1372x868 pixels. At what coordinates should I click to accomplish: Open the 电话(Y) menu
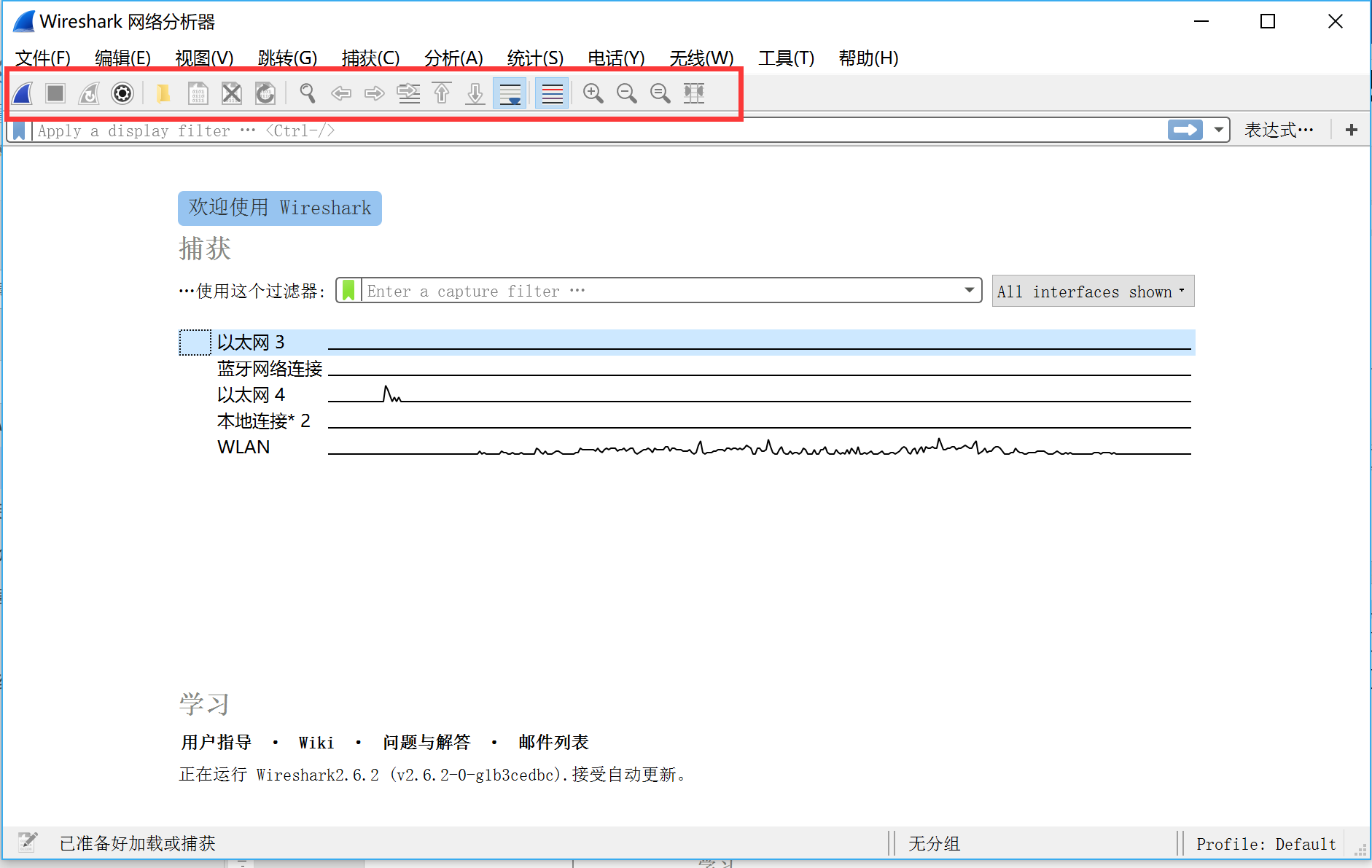coord(617,58)
